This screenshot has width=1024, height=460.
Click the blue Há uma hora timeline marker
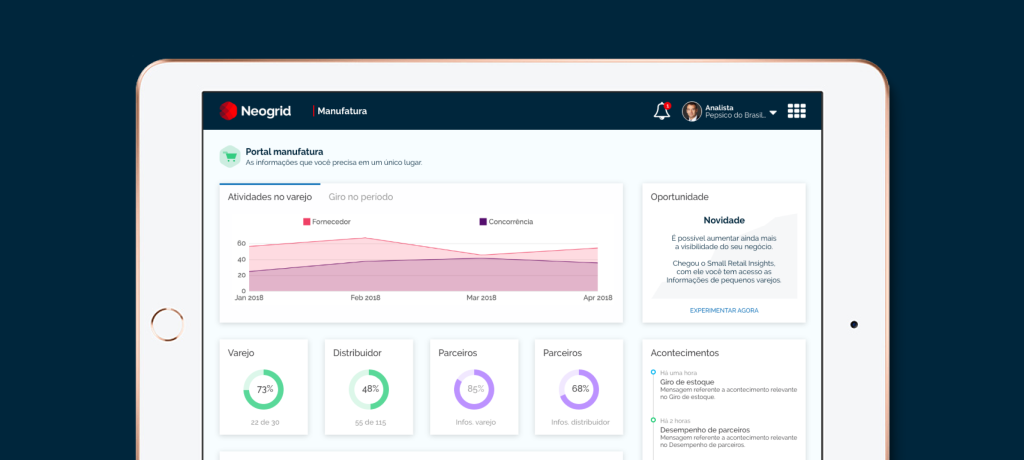[x=653, y=372]
